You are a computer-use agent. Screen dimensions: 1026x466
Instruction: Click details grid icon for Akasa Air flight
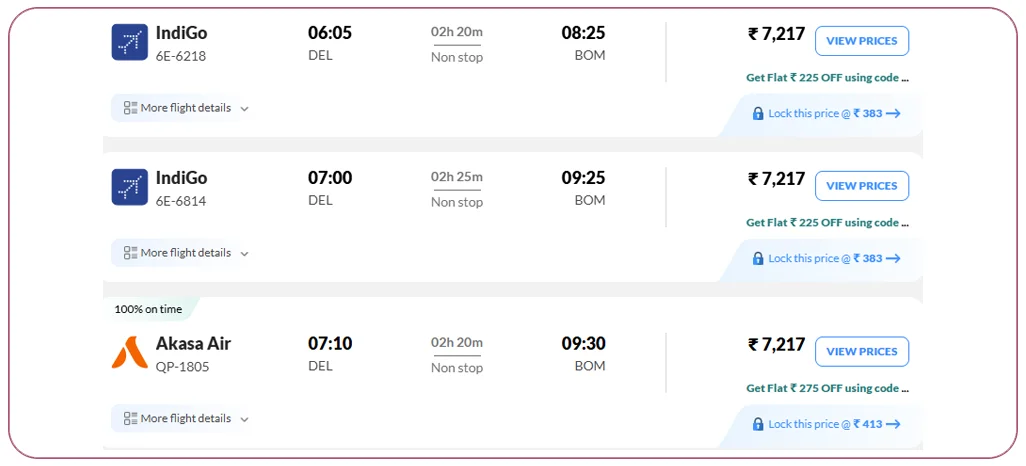[130, 418]
